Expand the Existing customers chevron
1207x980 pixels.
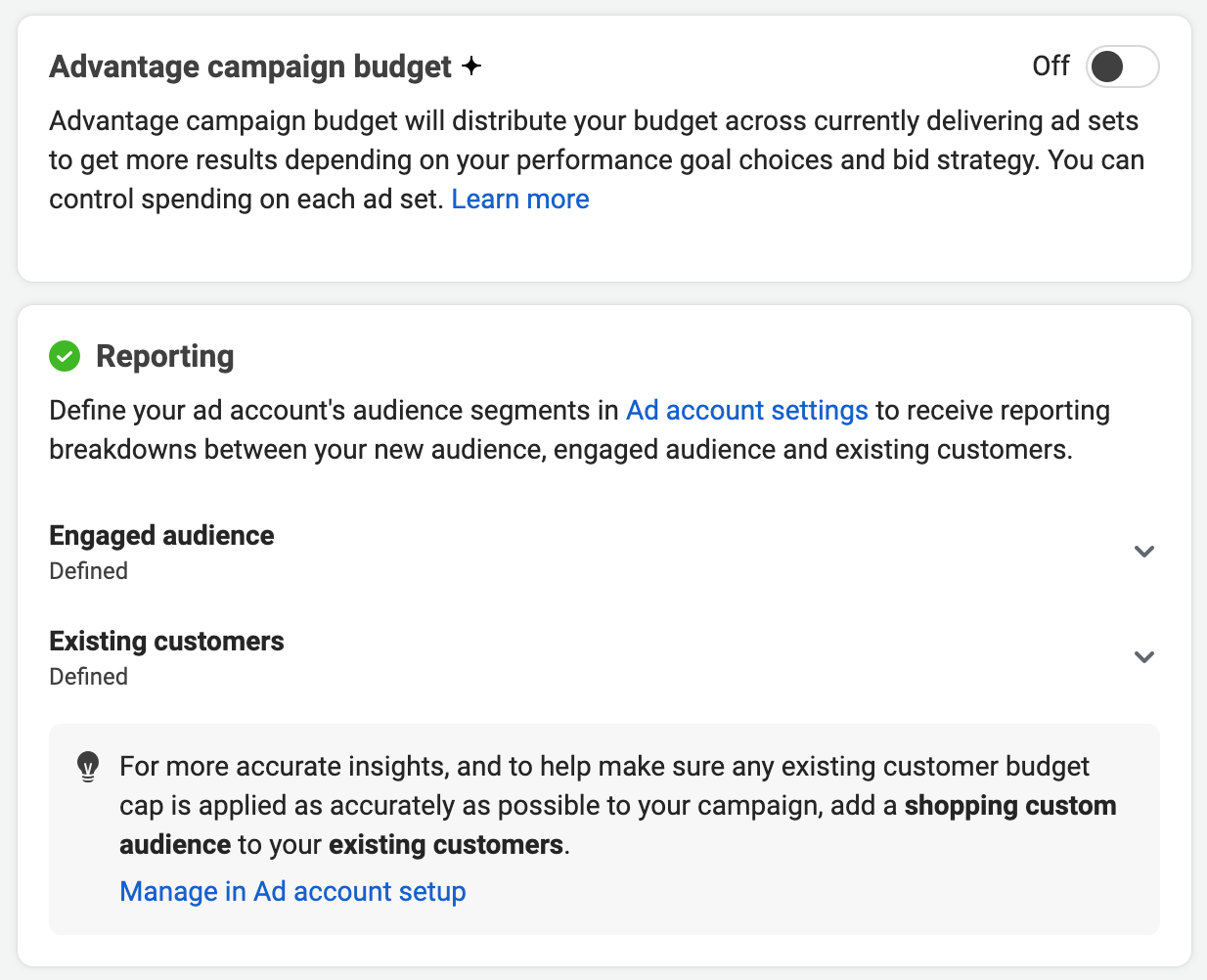[x=1144, y=657]
